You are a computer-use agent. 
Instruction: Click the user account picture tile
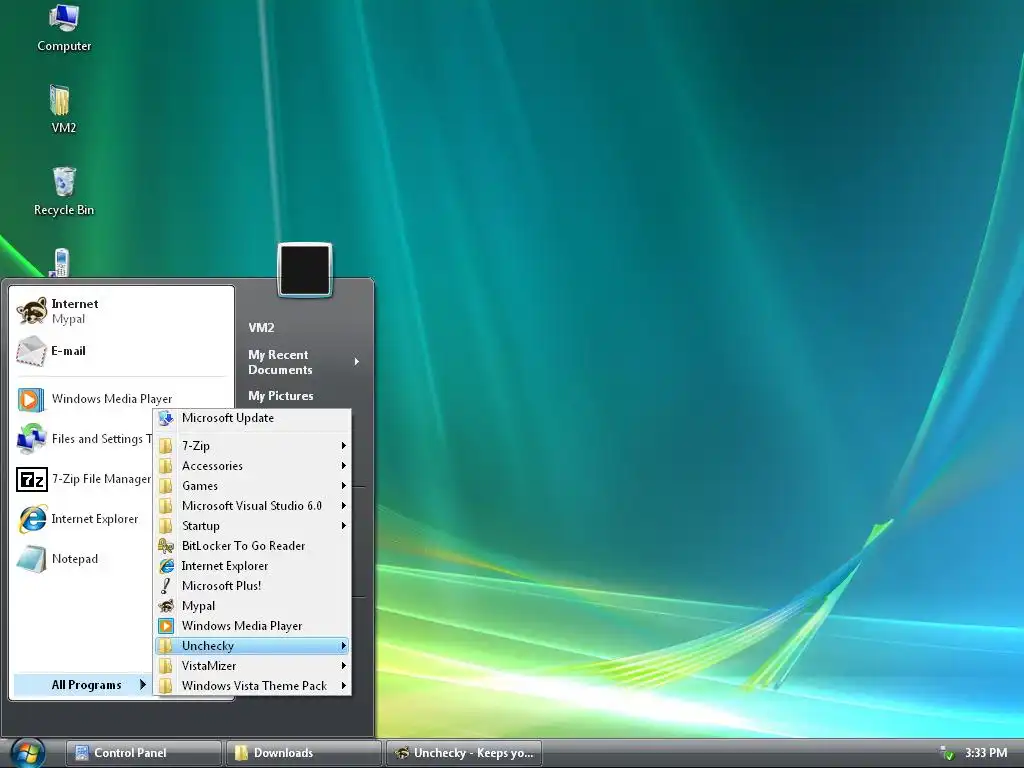tap(305, 270)
